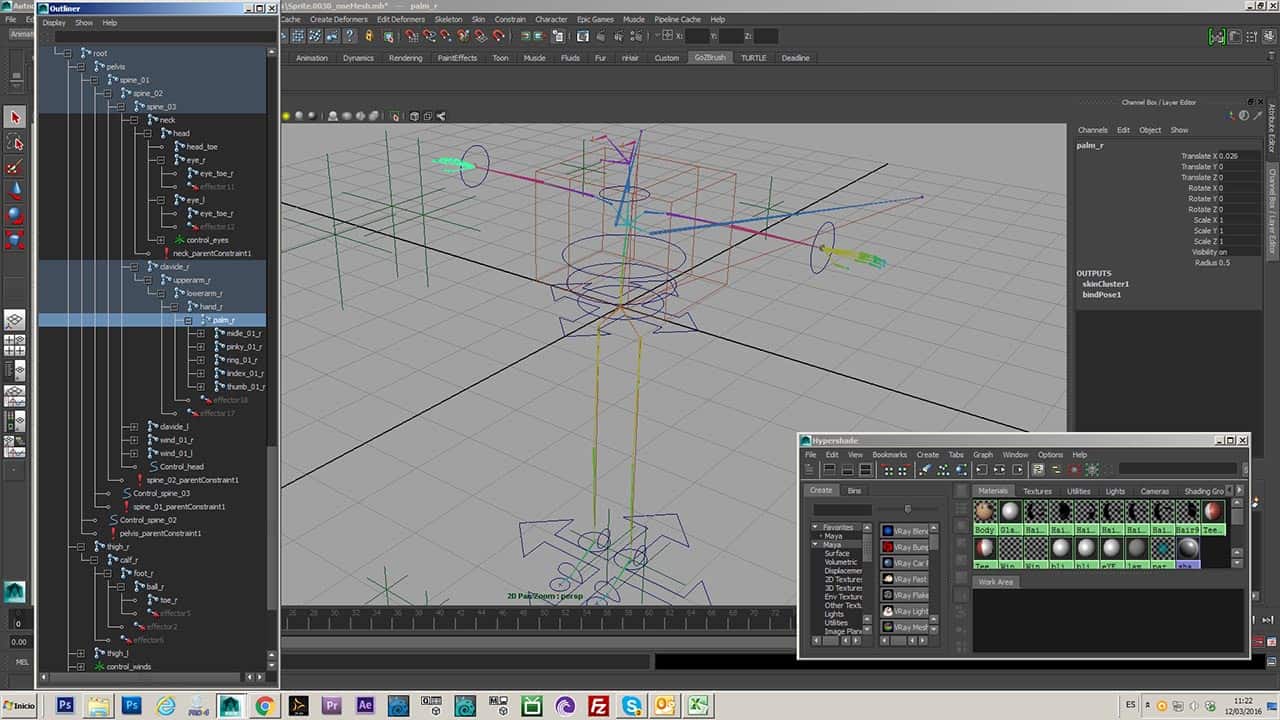
Task: Expand the control_eyes group in Outliner
Action: 161,240
